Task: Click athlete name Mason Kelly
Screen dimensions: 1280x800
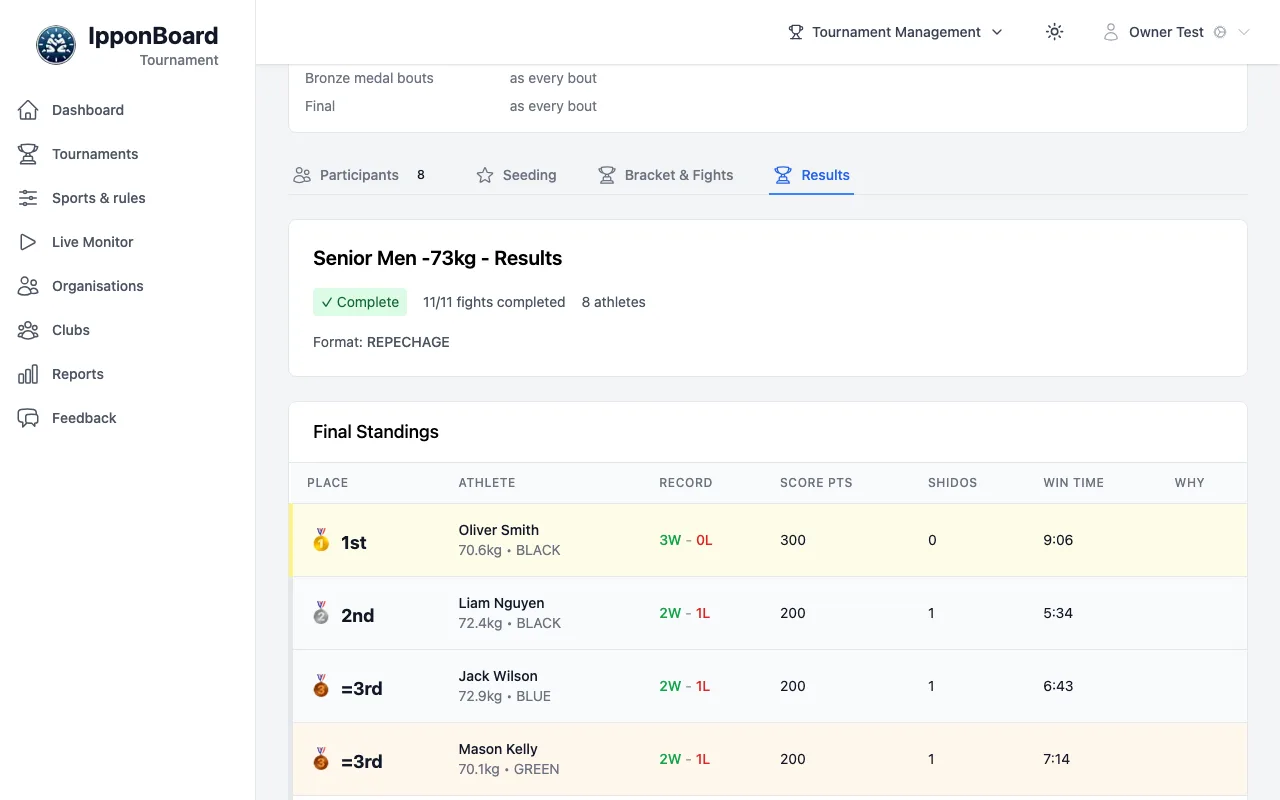Action: 498,749
